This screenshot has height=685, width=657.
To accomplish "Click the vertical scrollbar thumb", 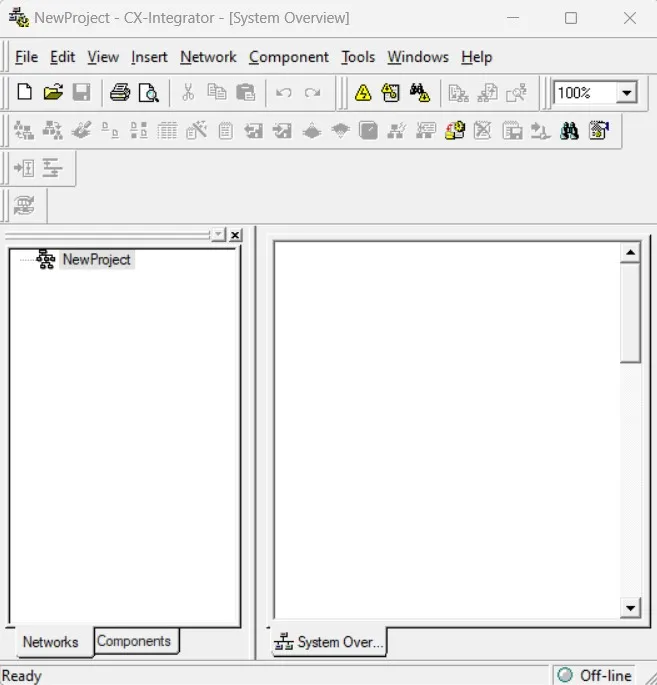I will (630, 312).
